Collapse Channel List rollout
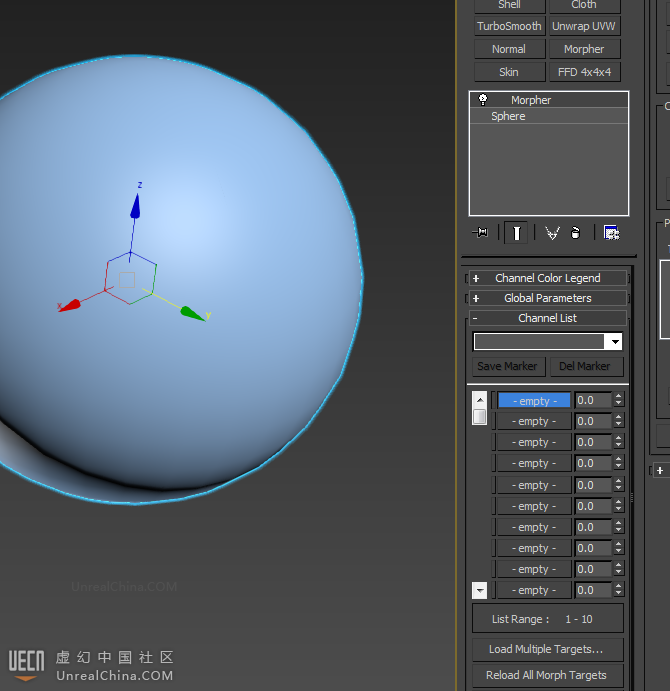This screenshot has width=670, height=691. click(x=547, y=318)
